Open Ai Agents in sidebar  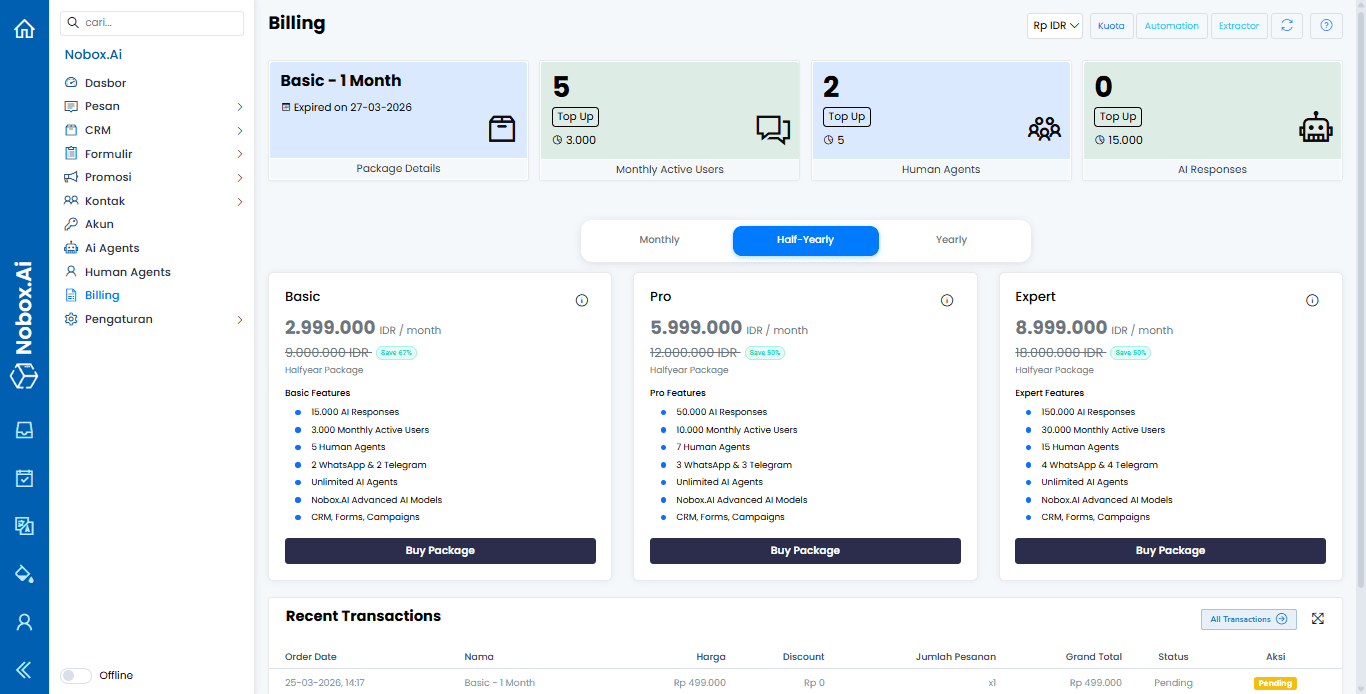(112, 248)
